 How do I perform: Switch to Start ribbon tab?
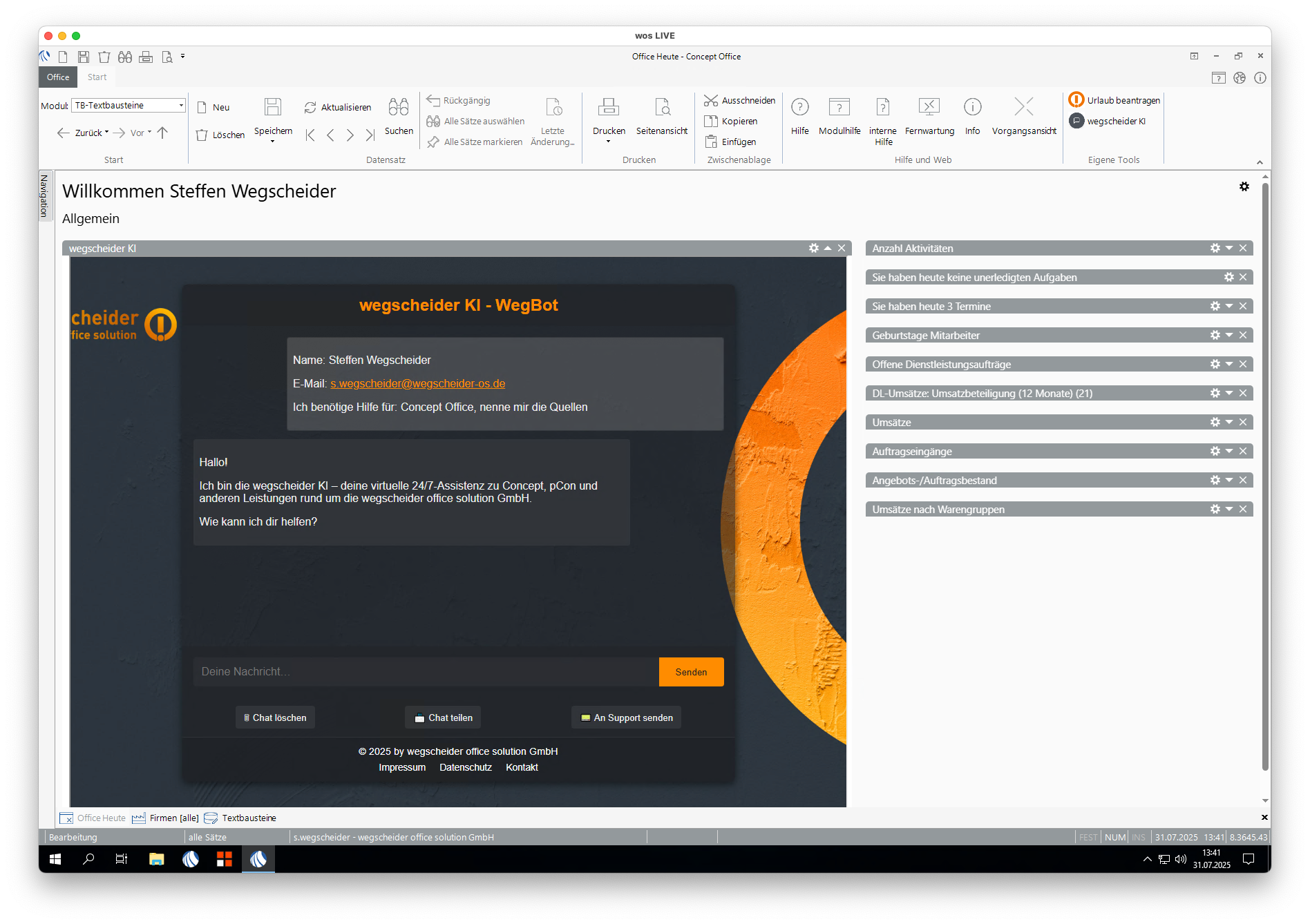click(x=97, y=77)
